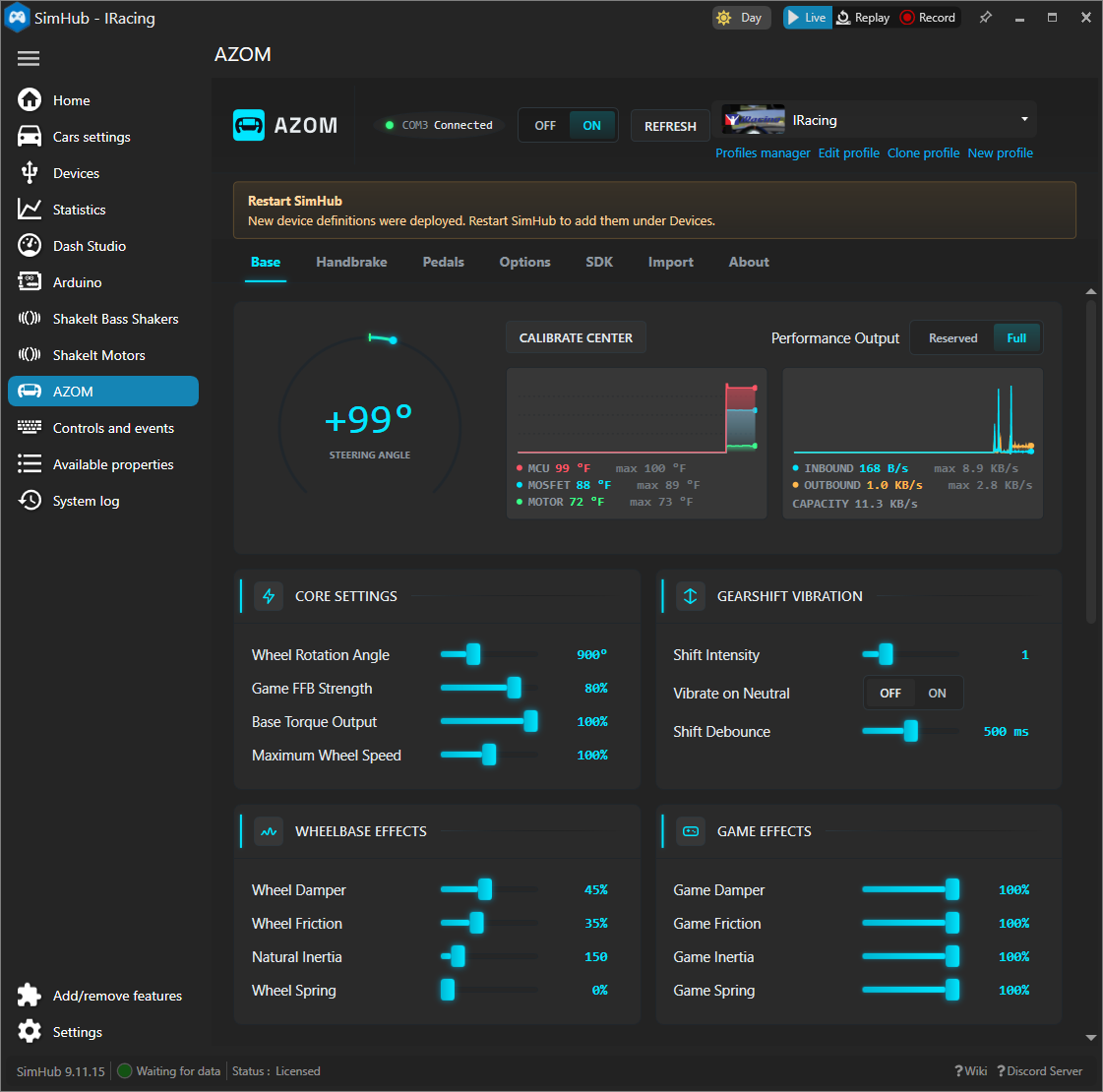
Task: Switch the AZOM plugin to ON
Action: tap(591, 125)
